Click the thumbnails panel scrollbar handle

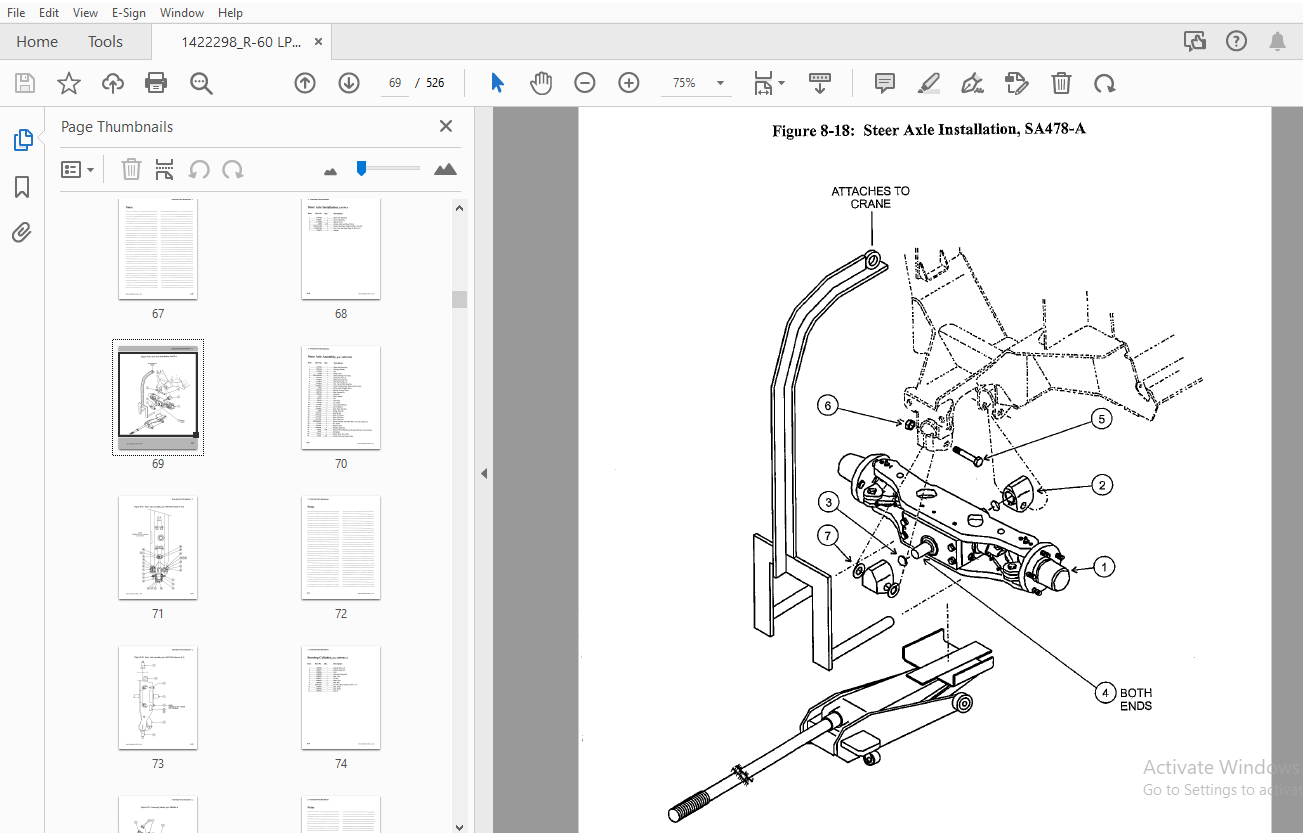point(460,299)
